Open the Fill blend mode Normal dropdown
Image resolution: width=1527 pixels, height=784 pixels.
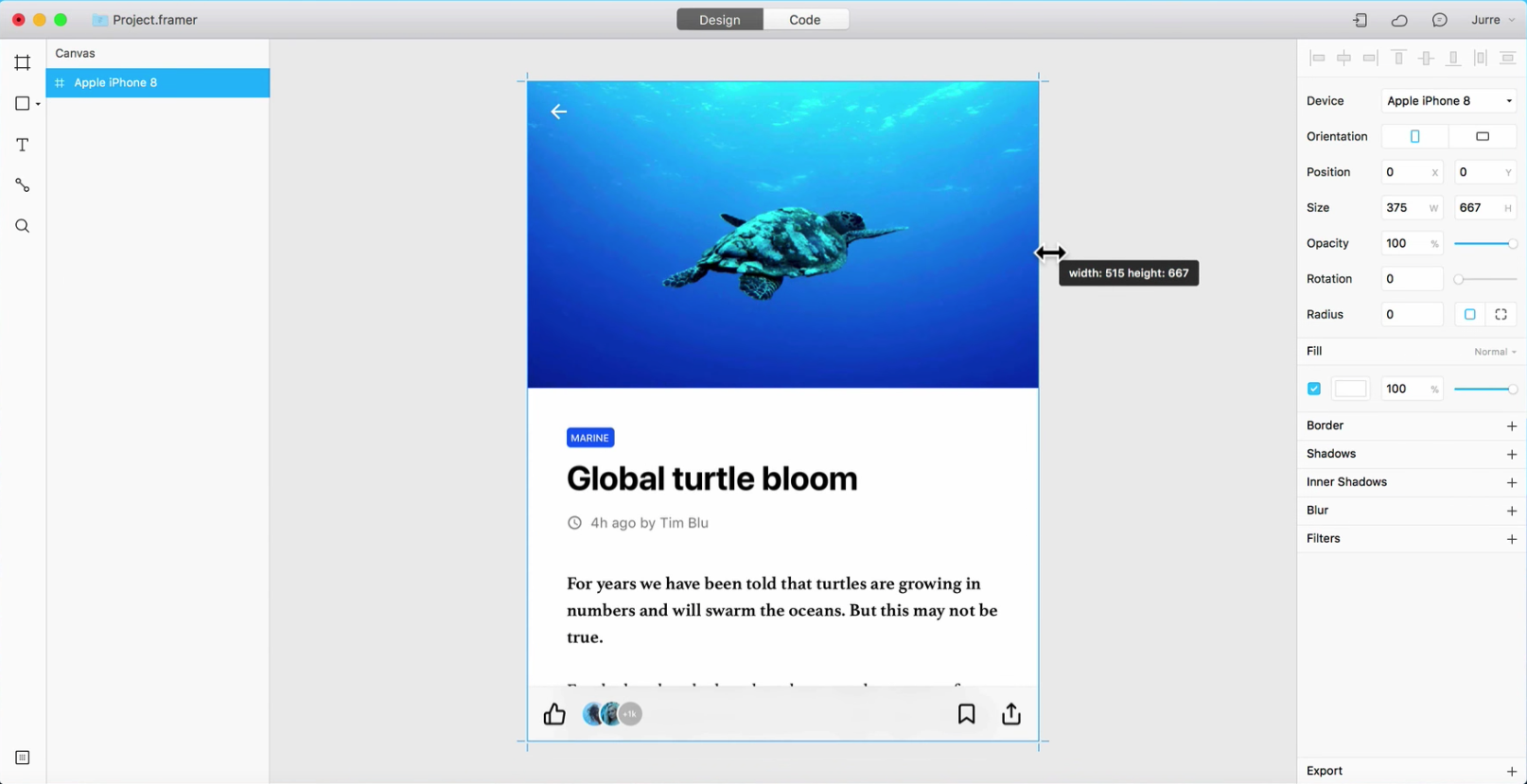[1495, 352]
